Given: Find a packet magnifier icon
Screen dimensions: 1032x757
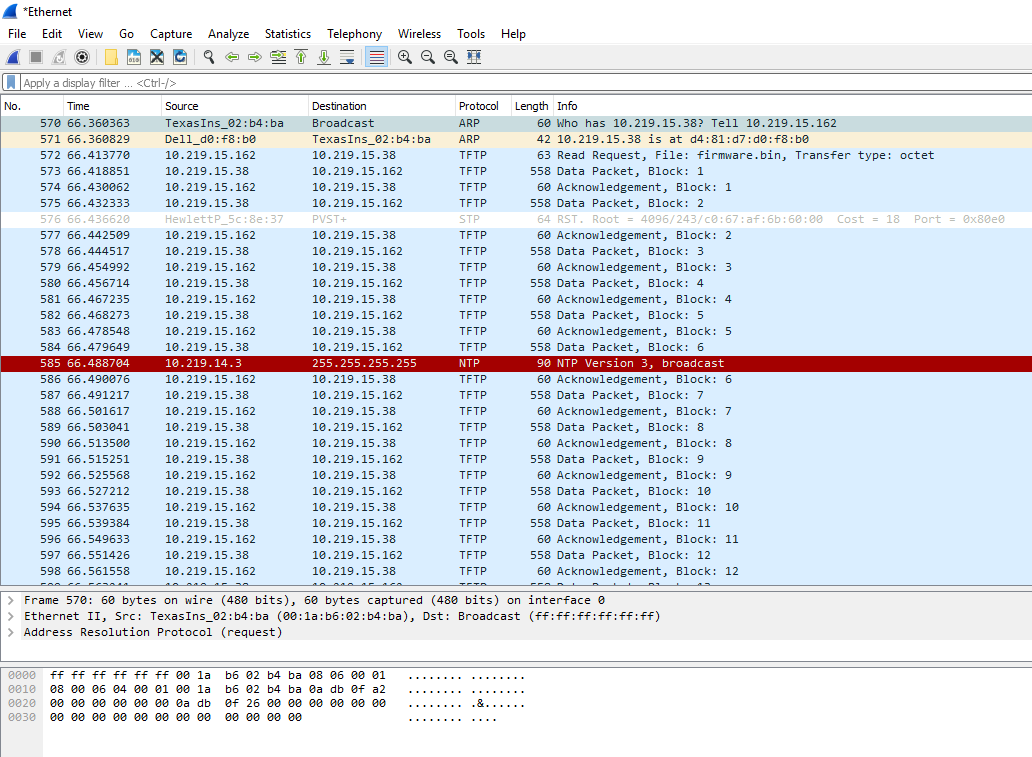Looking at the screenshot, I should pyautogui.click(x=209, y=57).
